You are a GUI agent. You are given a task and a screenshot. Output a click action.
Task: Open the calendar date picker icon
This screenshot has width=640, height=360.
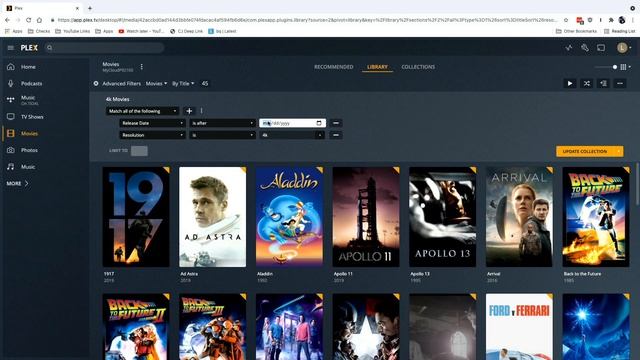click(319, 123)
